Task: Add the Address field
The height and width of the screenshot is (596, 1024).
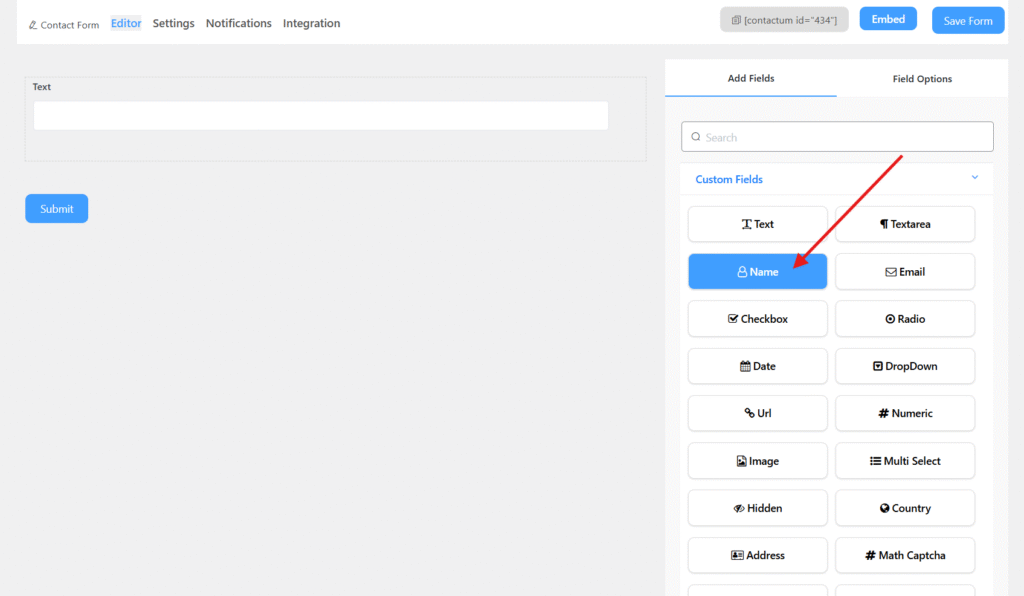Action: click(757, 555)
